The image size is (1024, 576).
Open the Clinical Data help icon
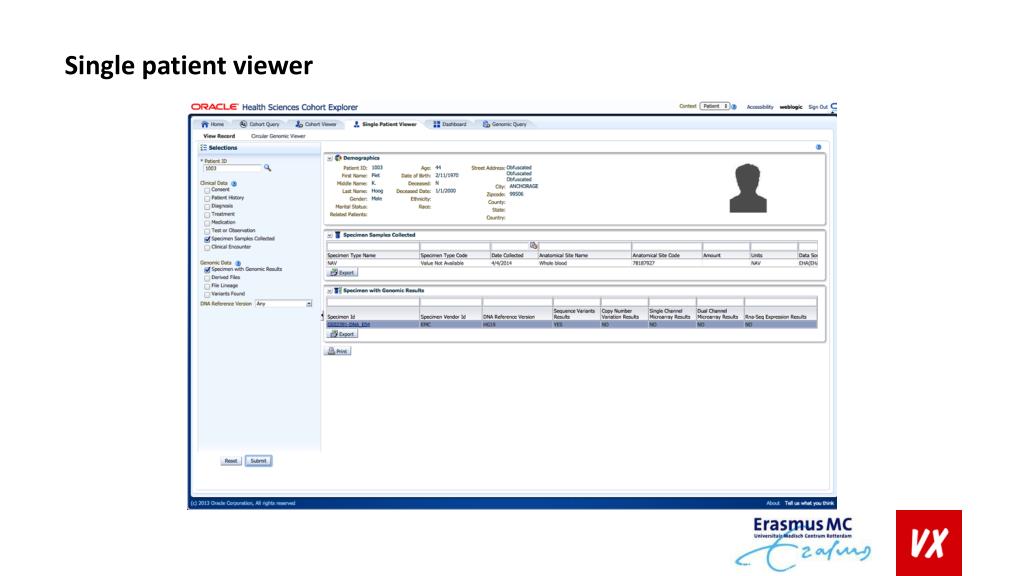[x=234, y=184]
